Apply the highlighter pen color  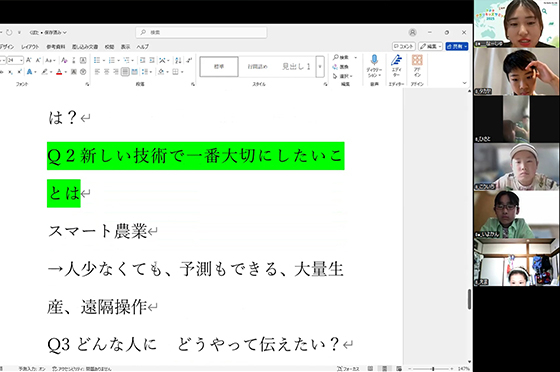click(44, 72)
